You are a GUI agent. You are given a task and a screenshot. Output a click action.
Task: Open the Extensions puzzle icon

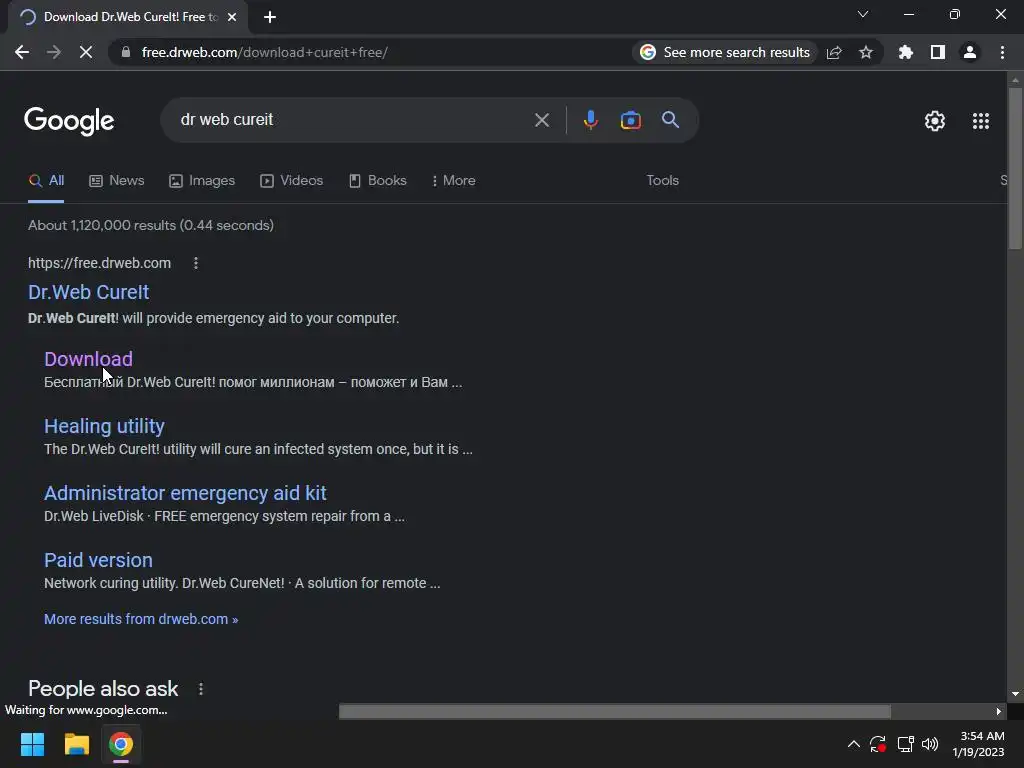(x=906, y=52)
